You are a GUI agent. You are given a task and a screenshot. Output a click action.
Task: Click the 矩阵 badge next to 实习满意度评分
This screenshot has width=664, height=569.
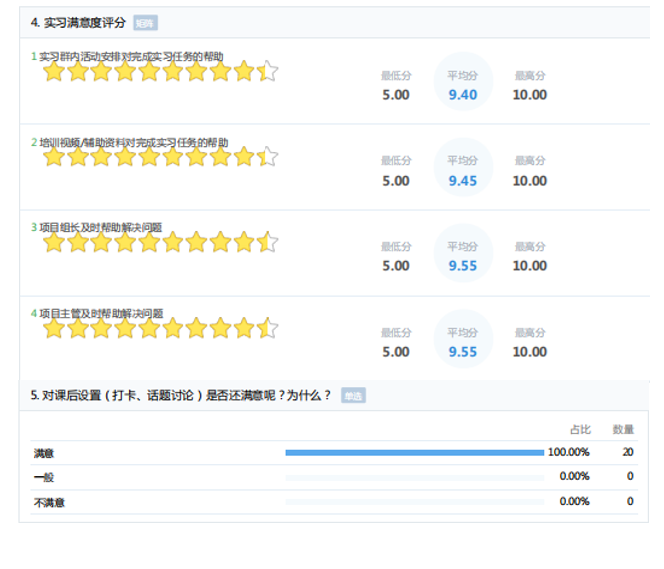pos(145,23)
